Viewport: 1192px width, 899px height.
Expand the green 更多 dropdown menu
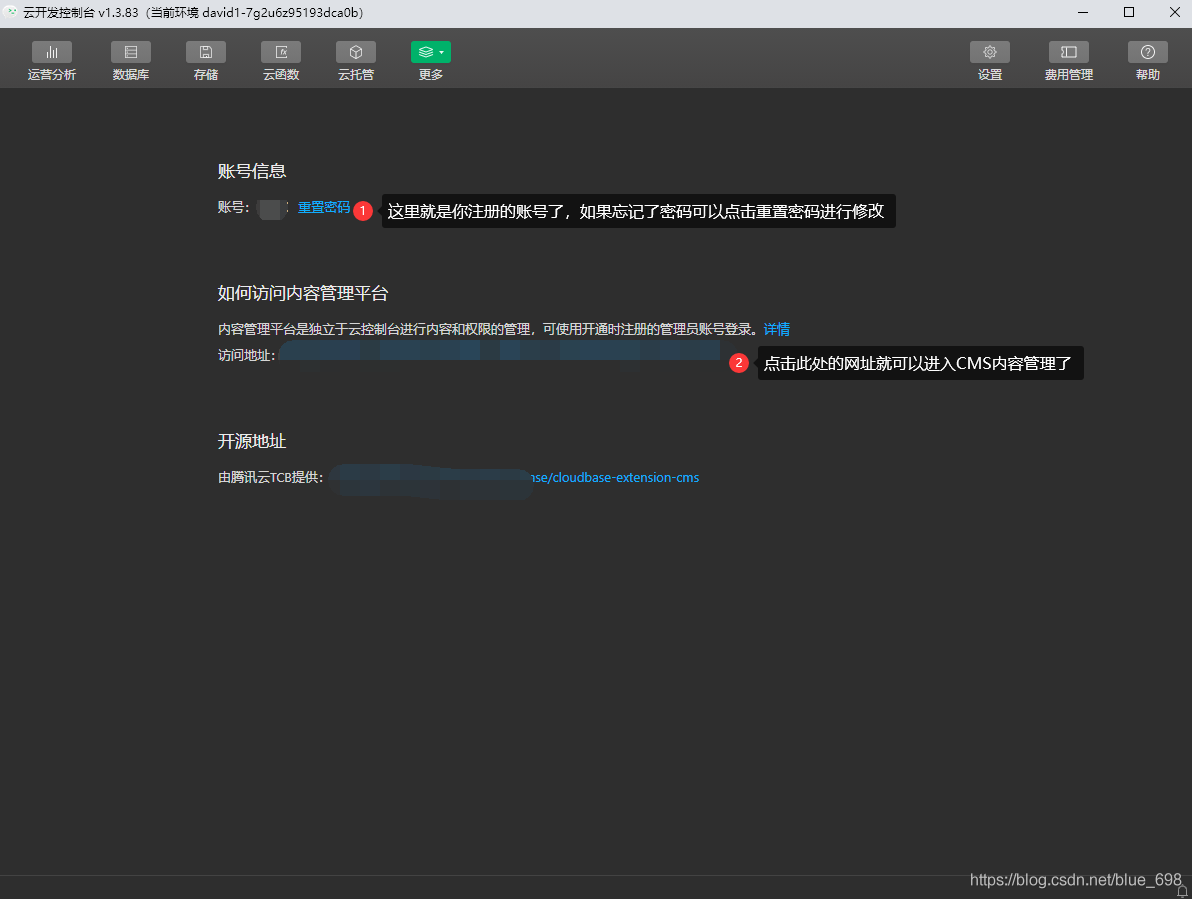[431, 61]
